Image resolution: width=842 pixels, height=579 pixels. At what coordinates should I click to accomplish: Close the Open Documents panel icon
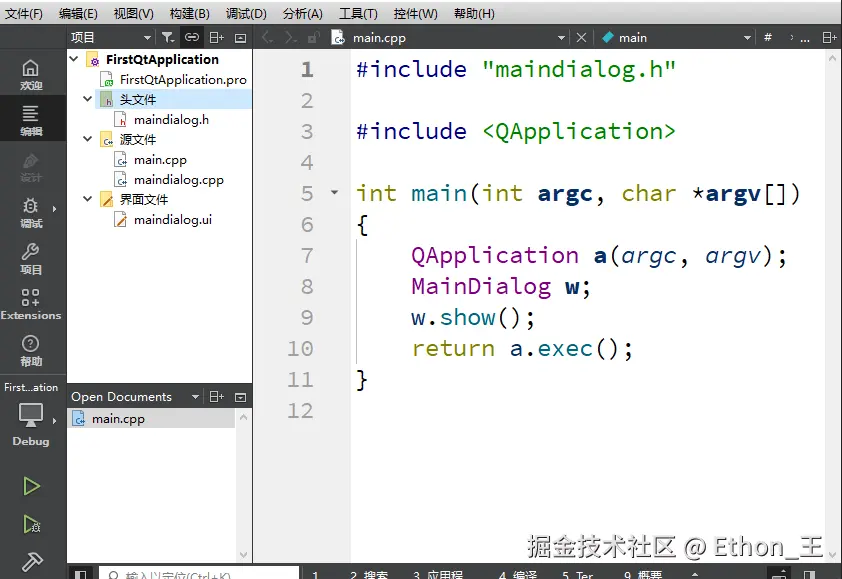point(241,397)
